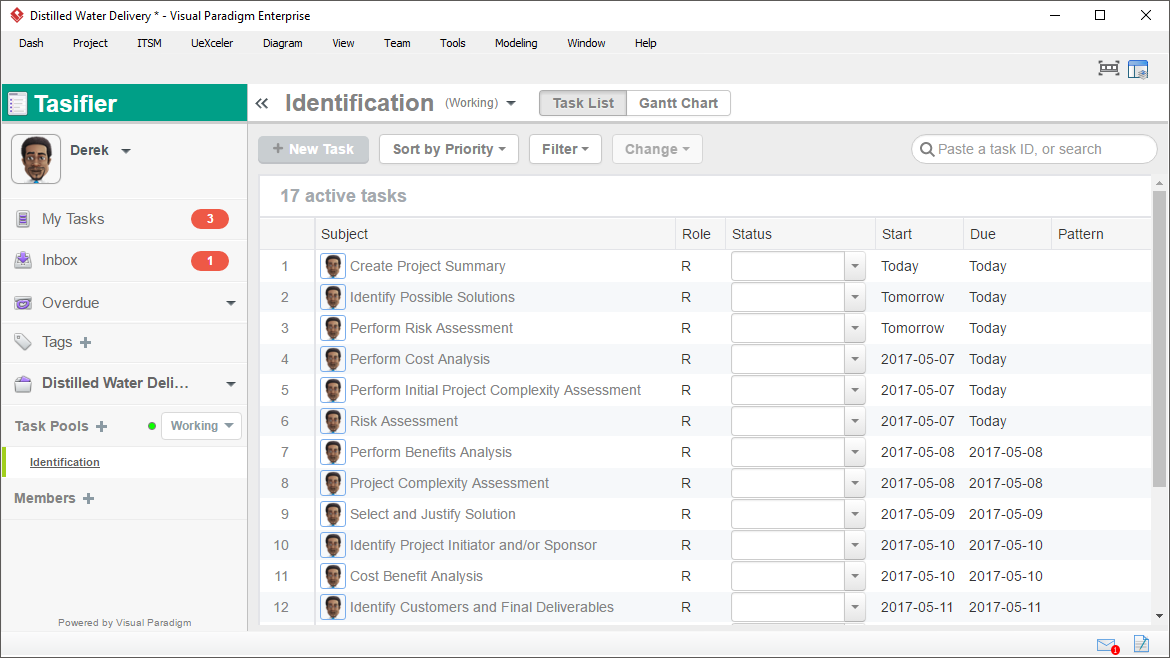This screenshot has height=658, width=1170.
Task: Click the Due column header
Action: click(x=1007, y=234)
